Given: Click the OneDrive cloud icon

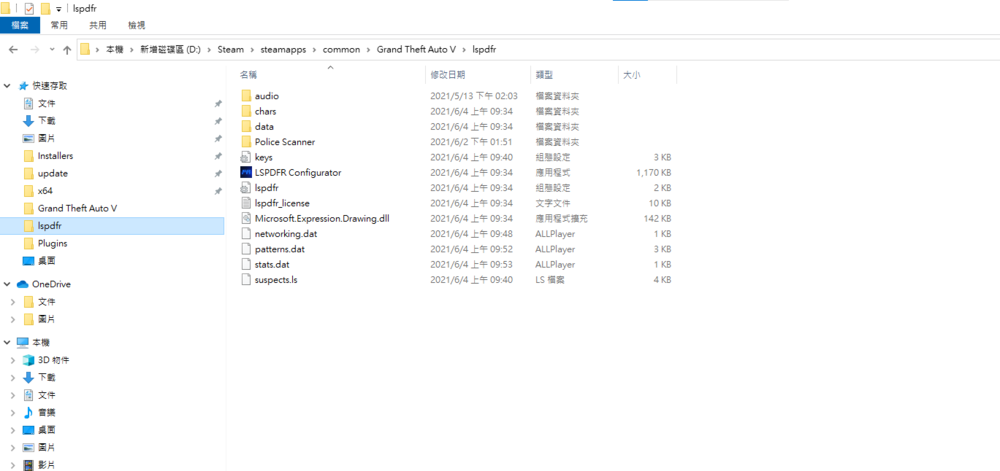Looking at the screenshot, I should tap(23, 284).
